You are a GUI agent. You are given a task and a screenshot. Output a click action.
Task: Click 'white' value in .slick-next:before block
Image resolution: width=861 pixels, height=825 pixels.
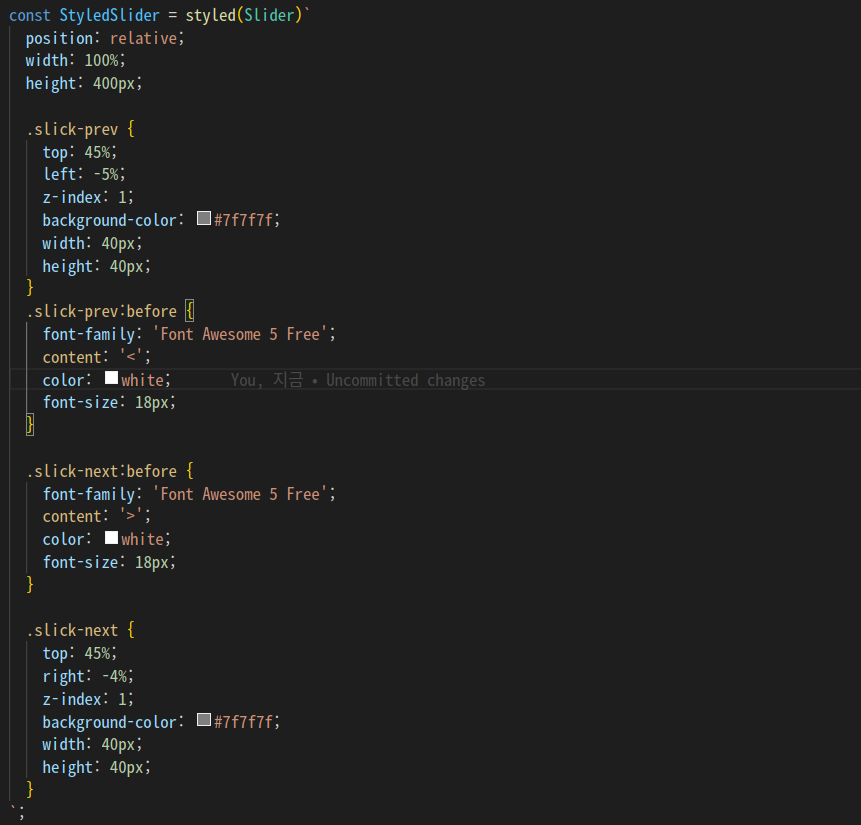point(142,539)
